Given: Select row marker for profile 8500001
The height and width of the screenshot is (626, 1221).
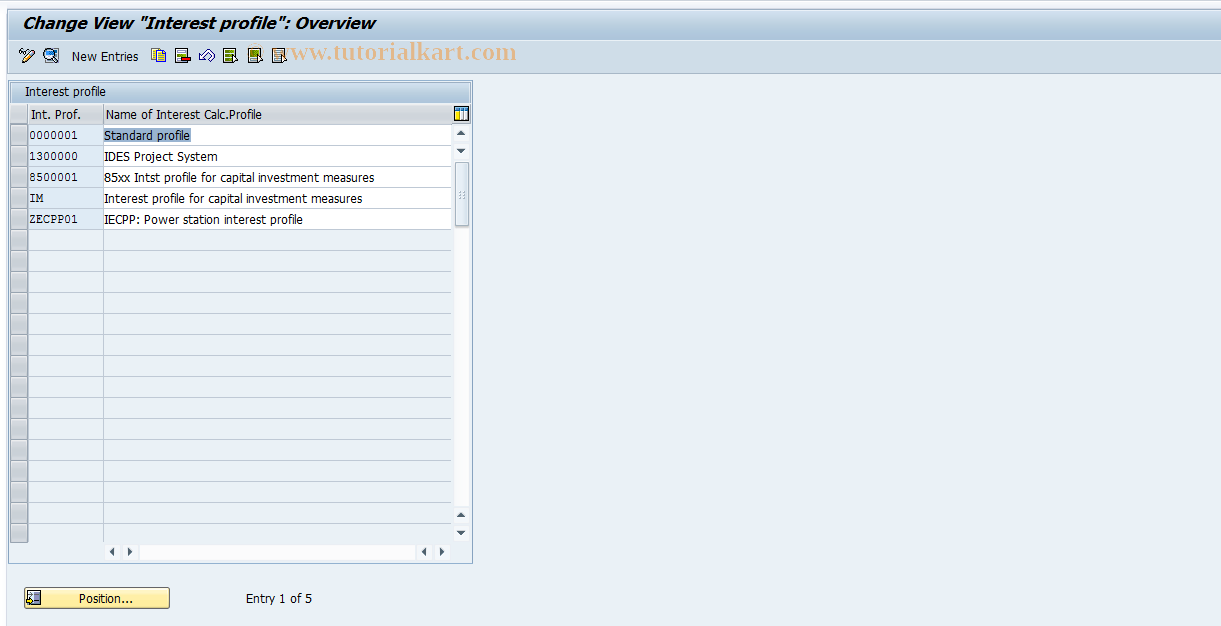Looking at the screenshot, I should [x=19, y=177].
